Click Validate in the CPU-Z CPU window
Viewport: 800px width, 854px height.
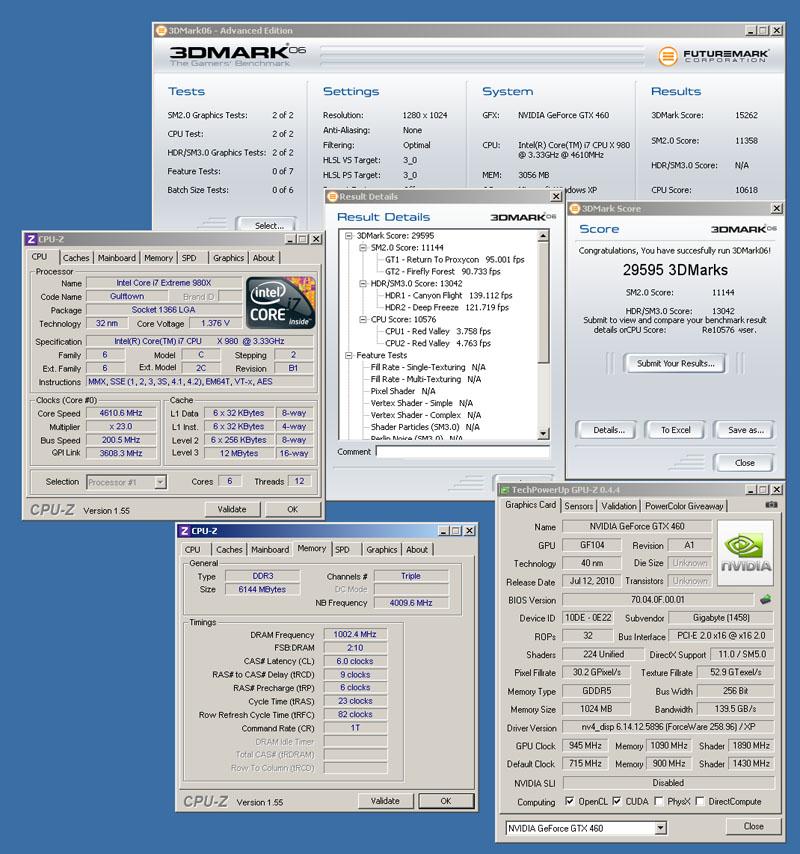coord(232,509)
